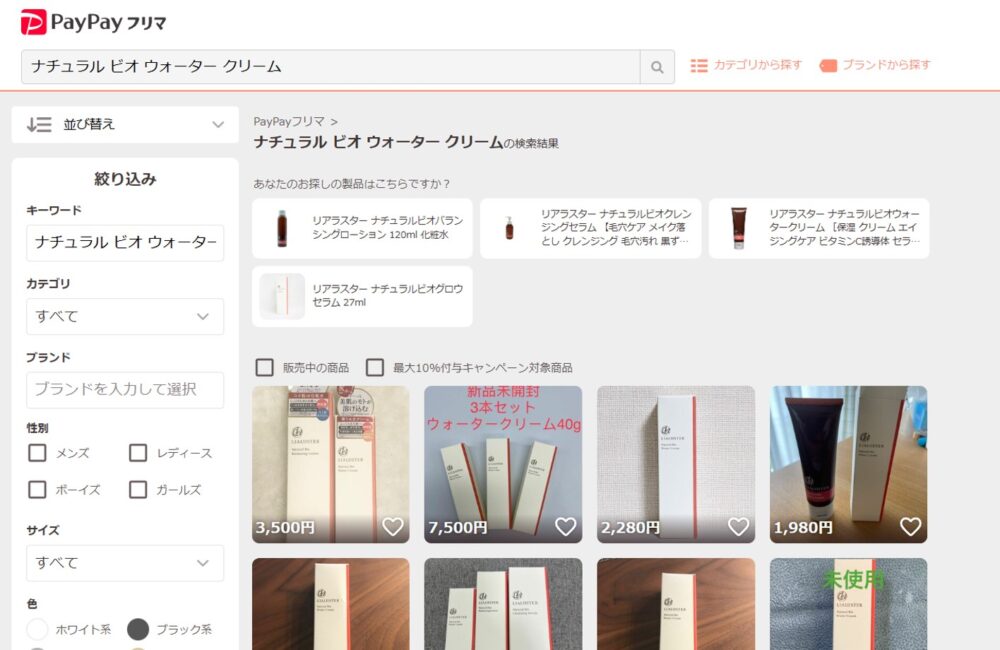The image size is (1000, 650).
Task: Click the キーワード filter input field
Action: pos(125,242)
